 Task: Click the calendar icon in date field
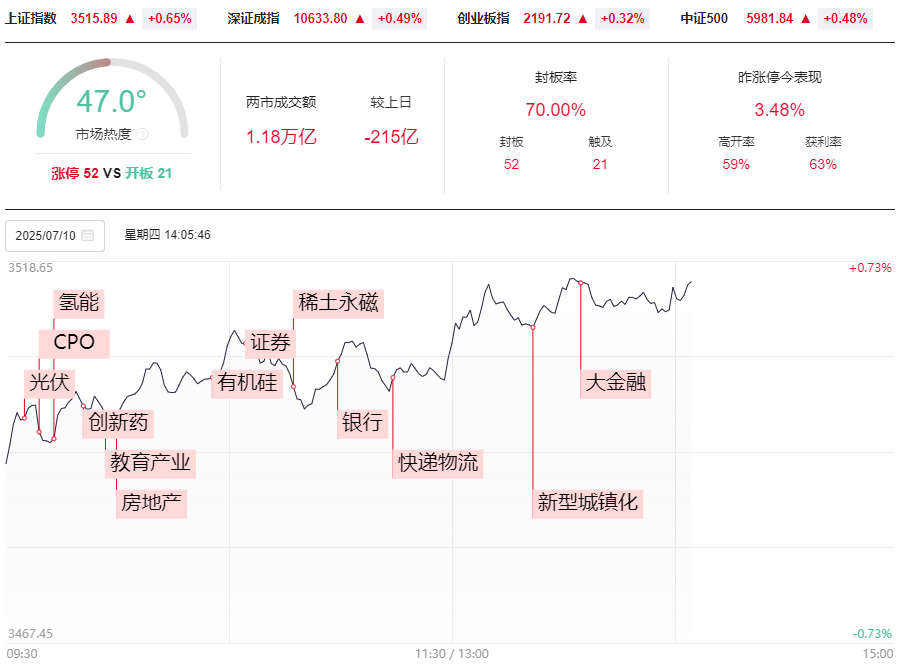[x=88, y=235]
